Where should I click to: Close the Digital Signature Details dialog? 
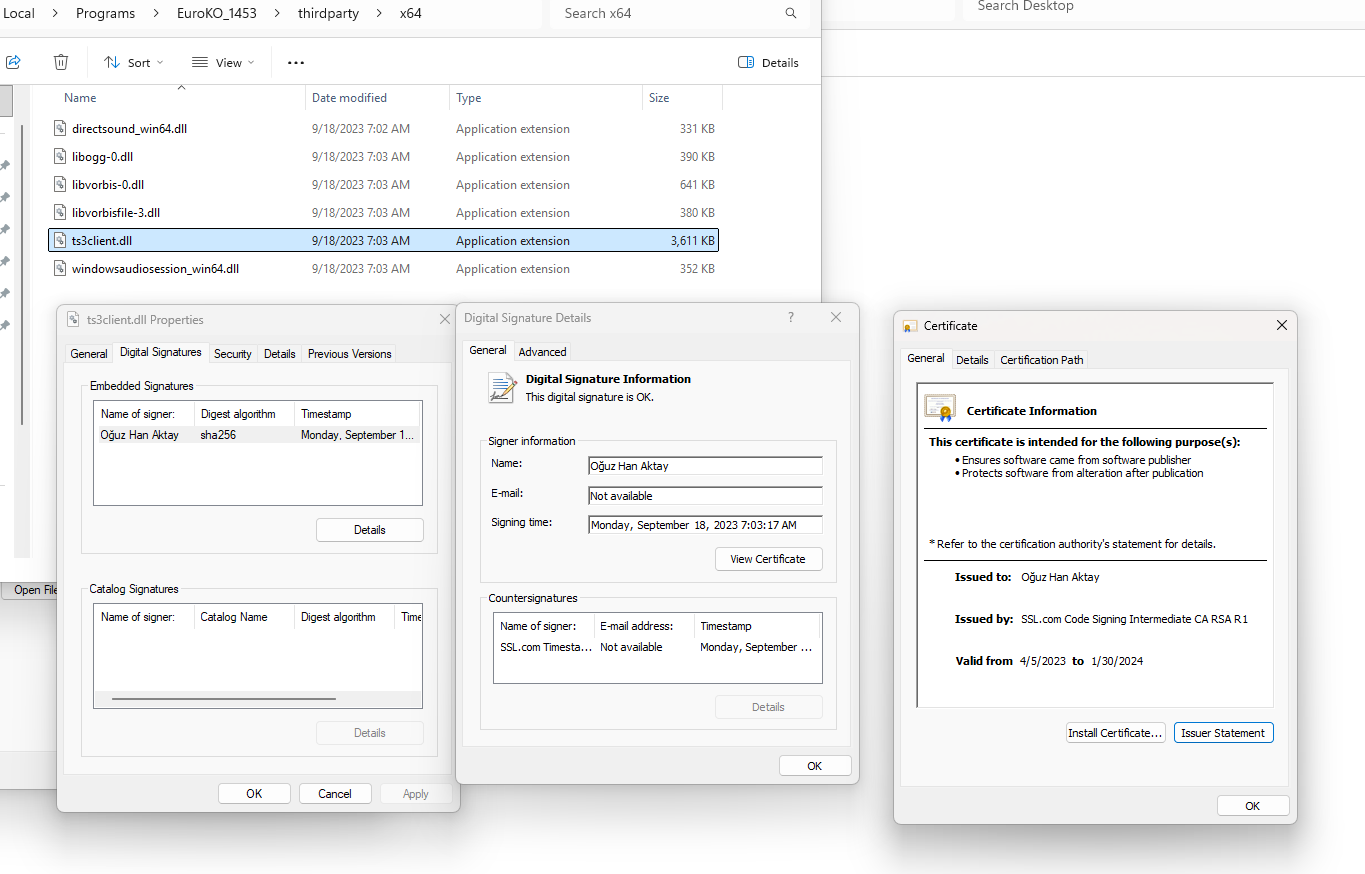click(x=836, y=317)
